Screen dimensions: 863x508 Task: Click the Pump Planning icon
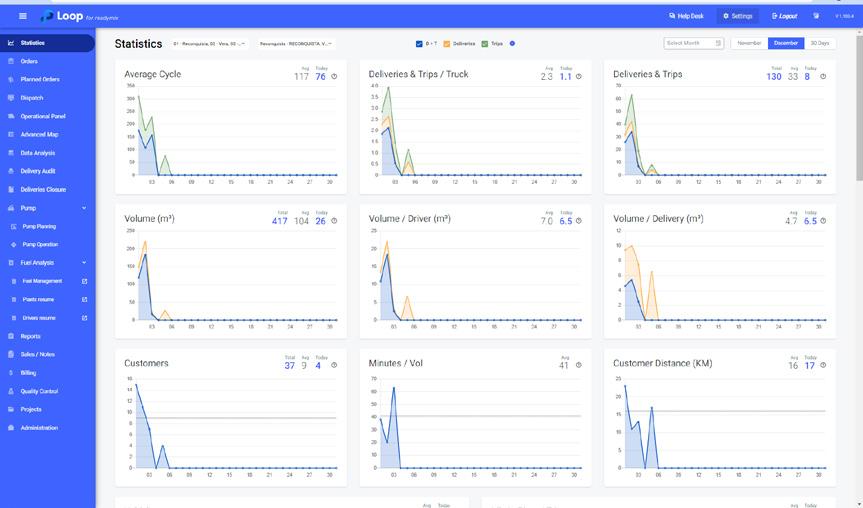point(14,226)
